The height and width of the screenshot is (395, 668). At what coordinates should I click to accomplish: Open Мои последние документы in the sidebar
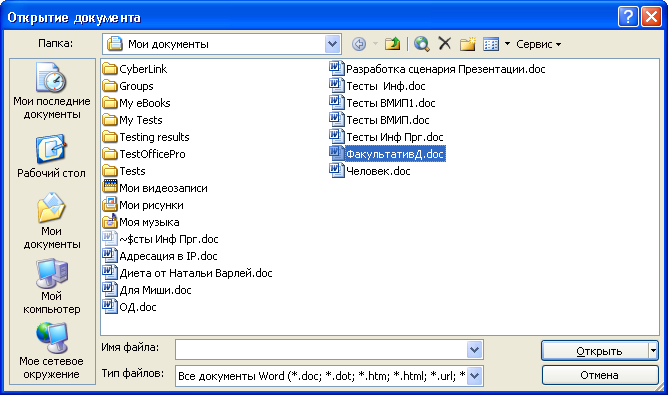click(x=52, y=91)
